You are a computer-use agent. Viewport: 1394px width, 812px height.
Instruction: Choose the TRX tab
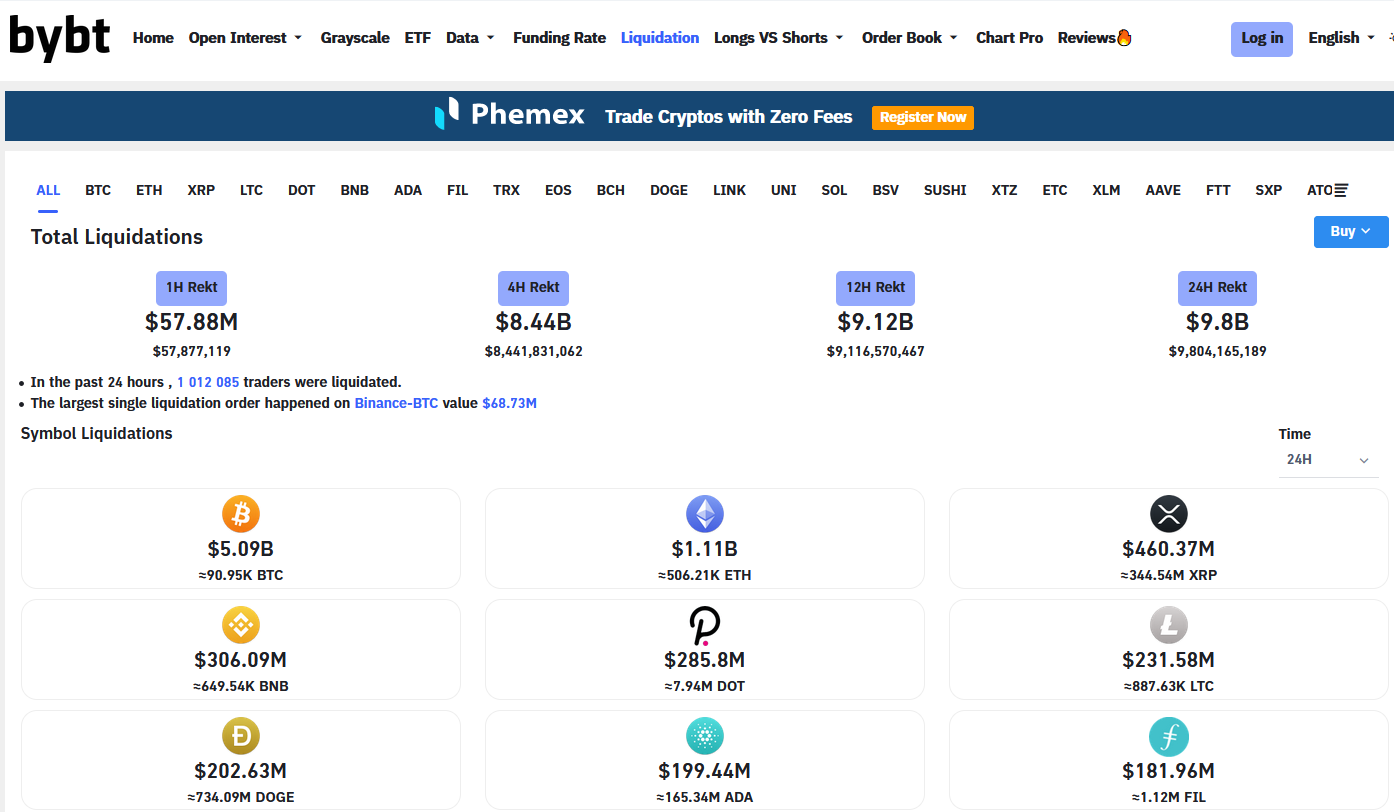pyautogui.click(x=507, y=190)
